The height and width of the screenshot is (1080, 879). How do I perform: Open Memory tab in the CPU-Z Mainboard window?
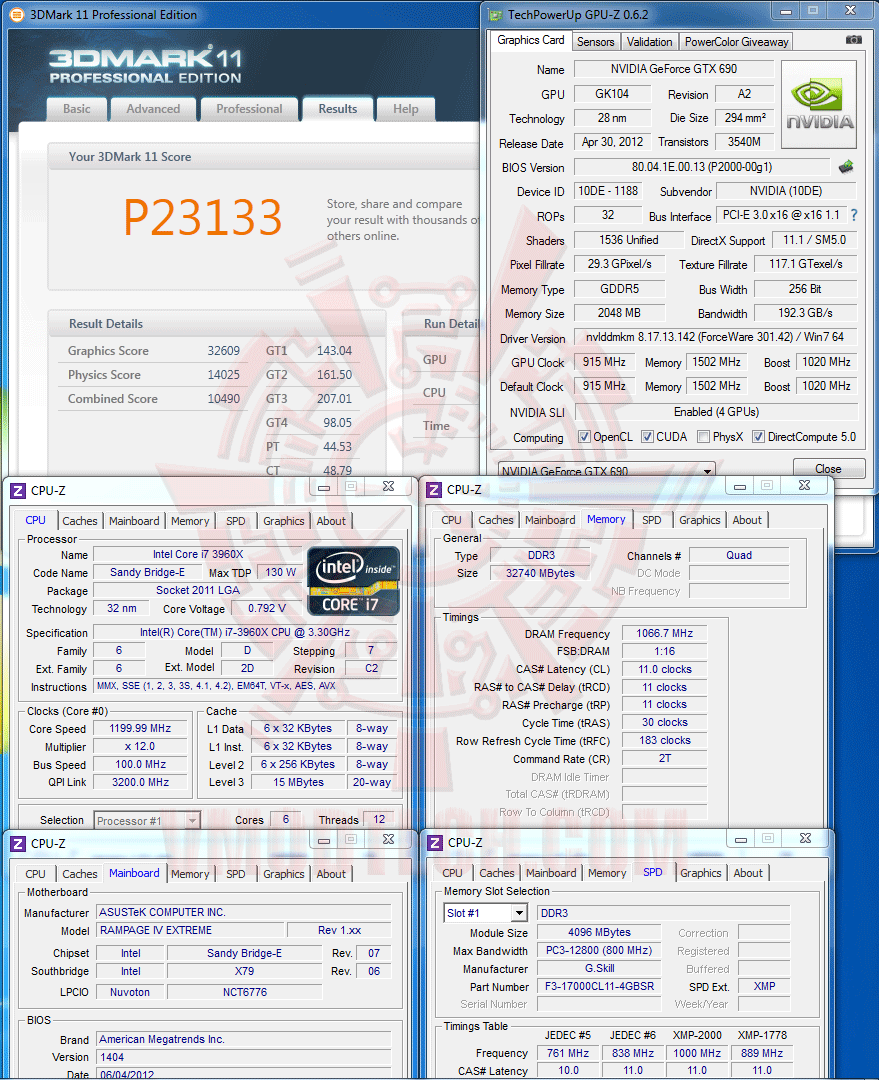(x=190, y=873)
